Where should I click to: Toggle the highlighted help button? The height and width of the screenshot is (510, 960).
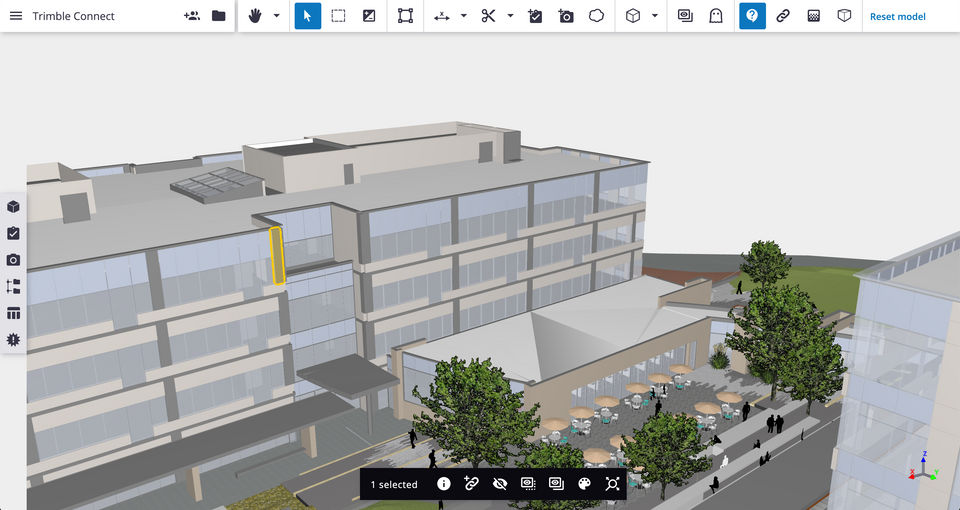point(752,16)
